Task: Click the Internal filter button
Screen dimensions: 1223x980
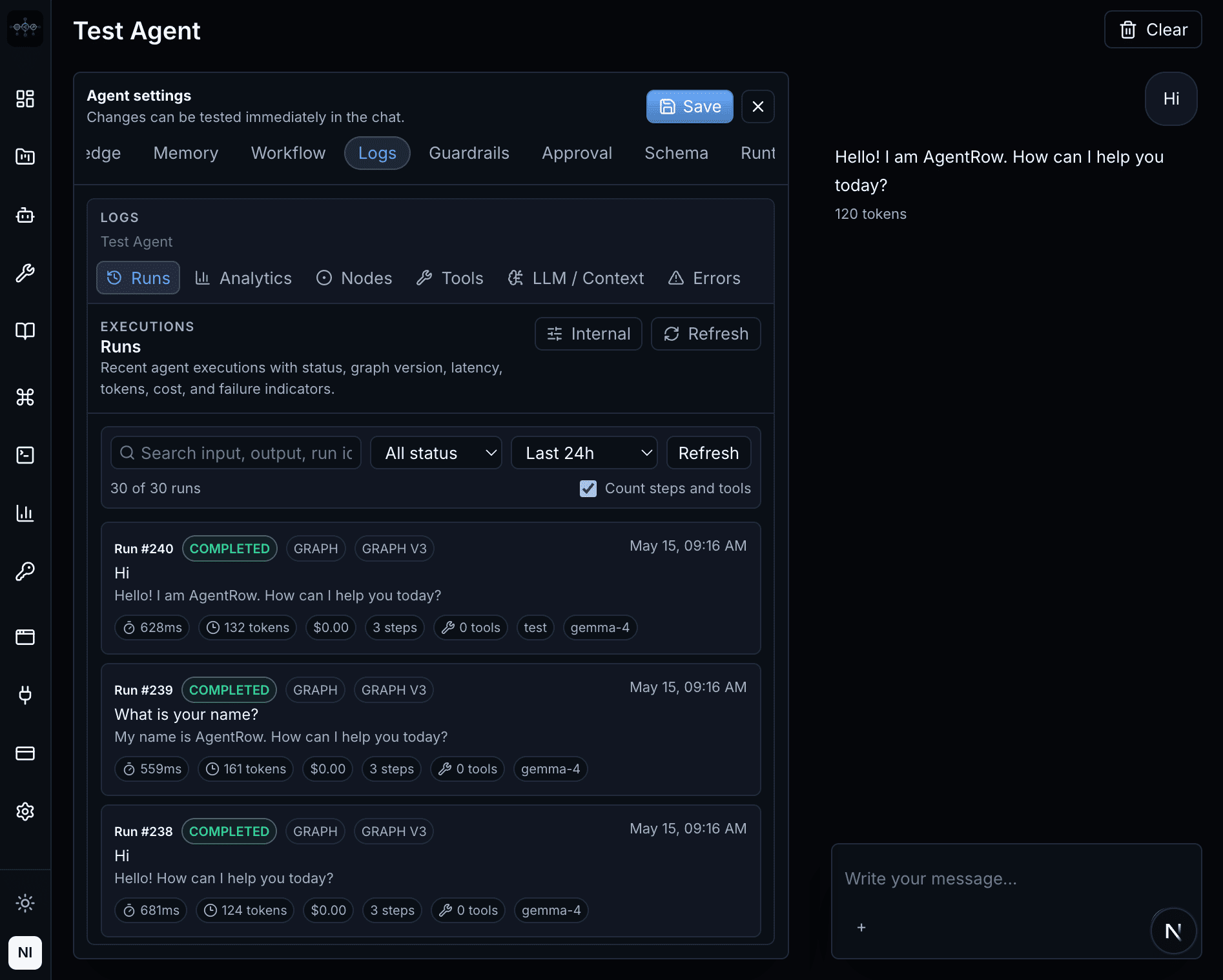Action: 588,334
